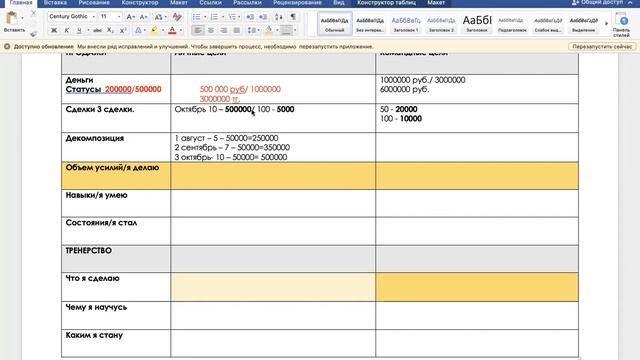Screen dimensions: 640x360
Task: Apply the Заголовок 2 style
Action: [441, 24]
